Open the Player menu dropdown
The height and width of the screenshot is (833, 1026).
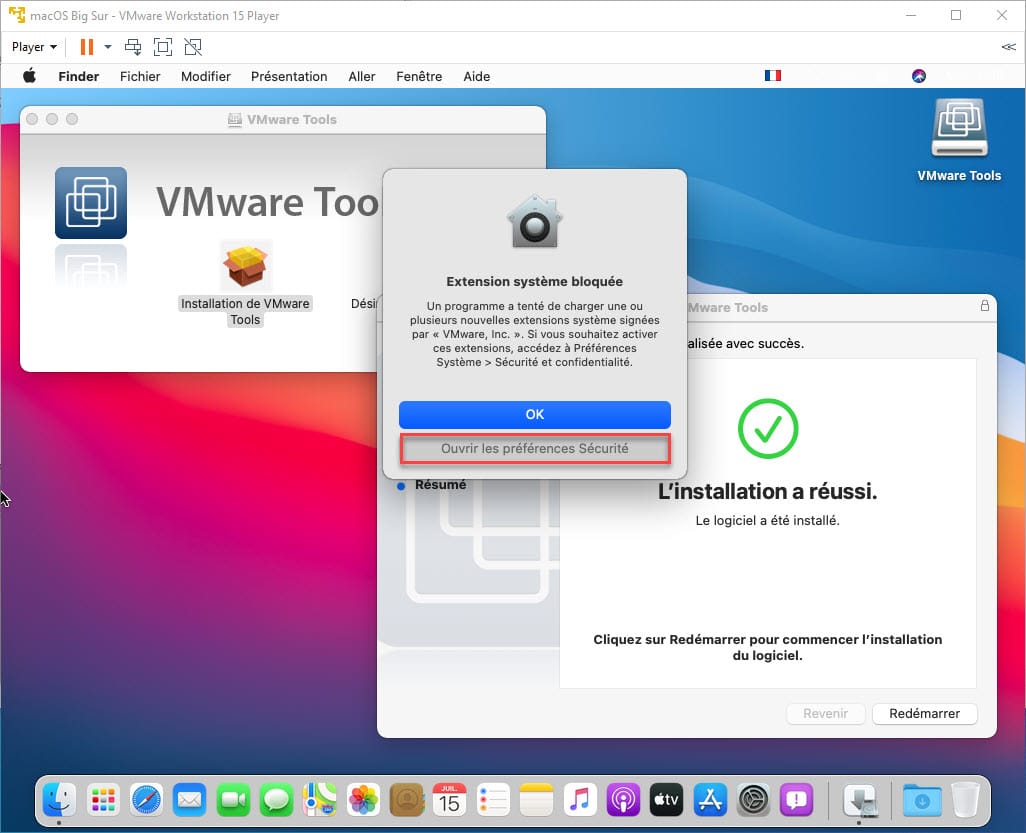[34, 47]
